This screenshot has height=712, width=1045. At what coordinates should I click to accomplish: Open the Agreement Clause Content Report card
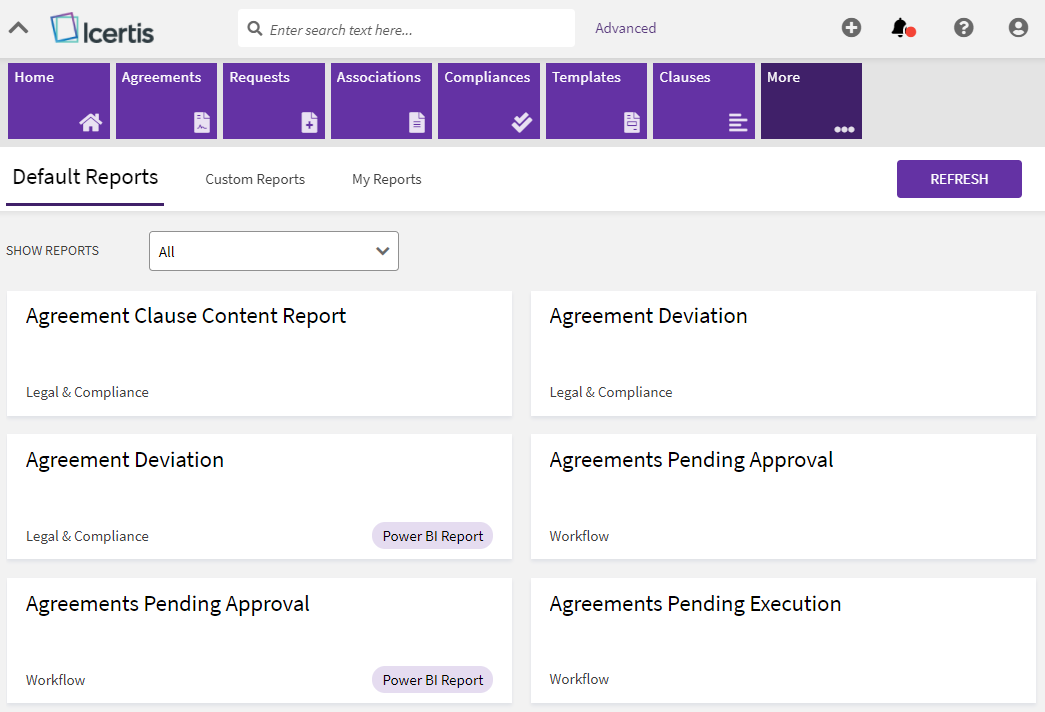(259, 353)
